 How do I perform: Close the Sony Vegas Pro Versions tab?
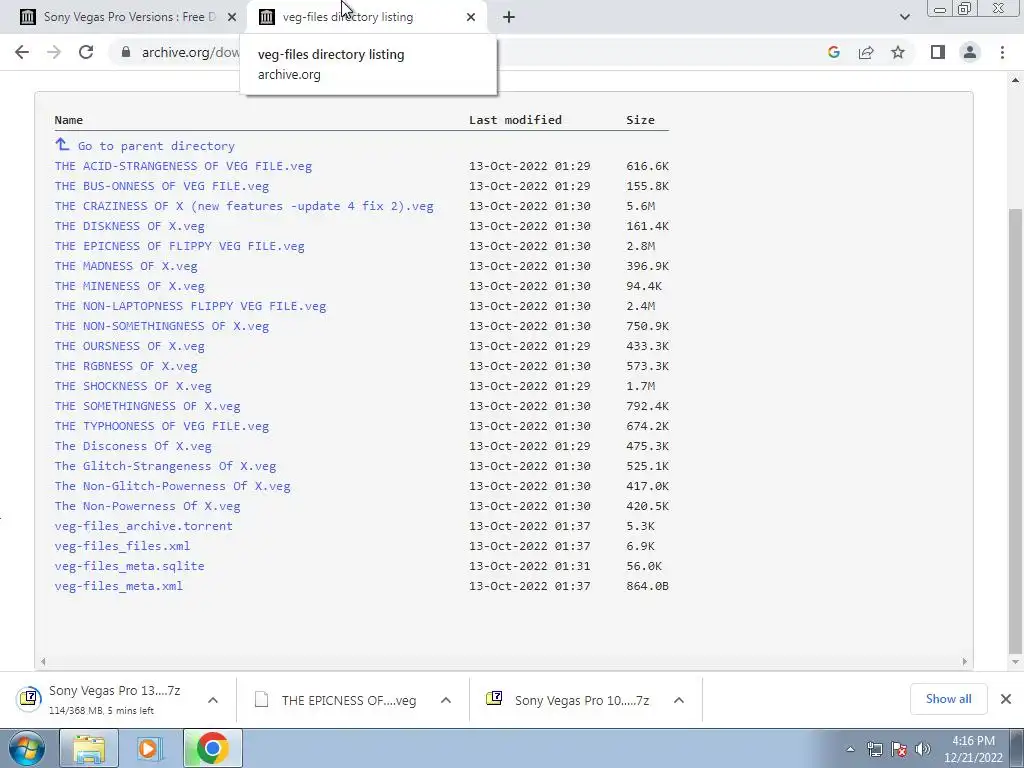point(231,17)
